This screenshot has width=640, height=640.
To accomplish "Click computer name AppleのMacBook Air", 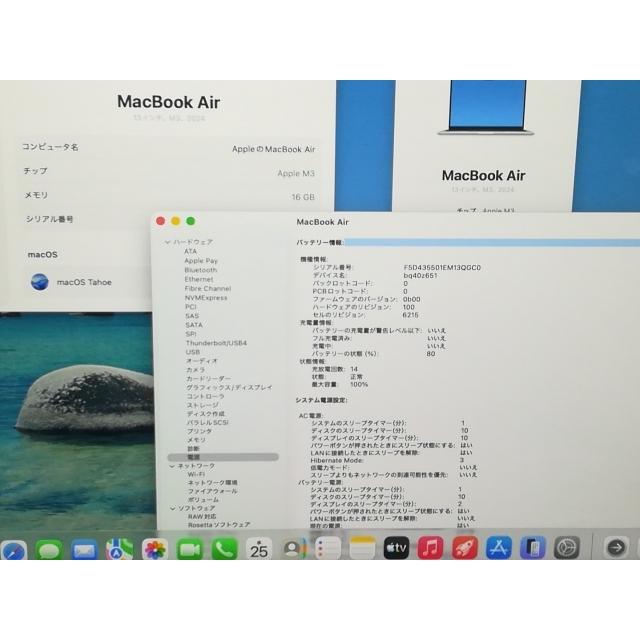I will tap(273, 149).
